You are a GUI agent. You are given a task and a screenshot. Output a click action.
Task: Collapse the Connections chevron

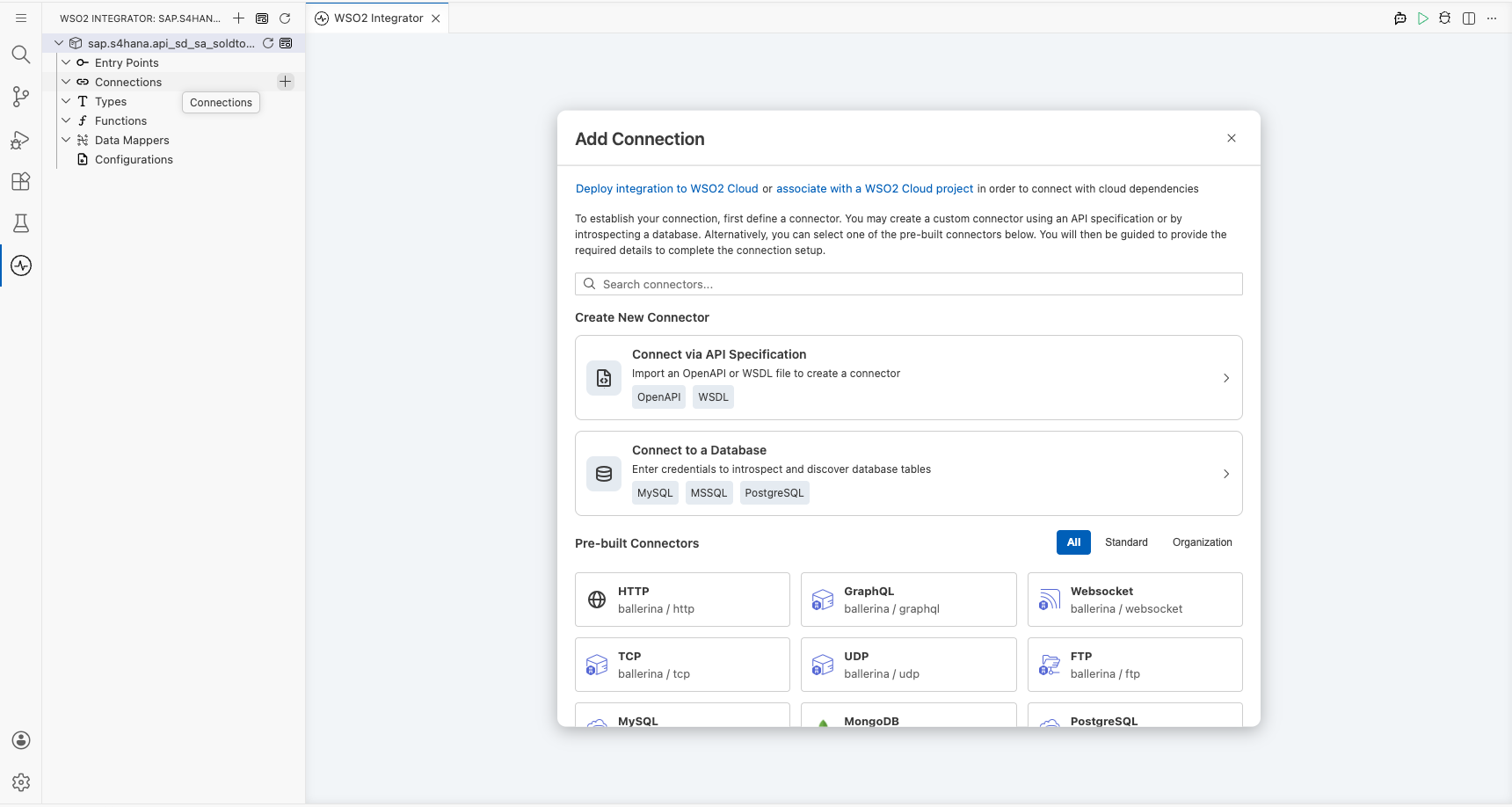point(66,82)
